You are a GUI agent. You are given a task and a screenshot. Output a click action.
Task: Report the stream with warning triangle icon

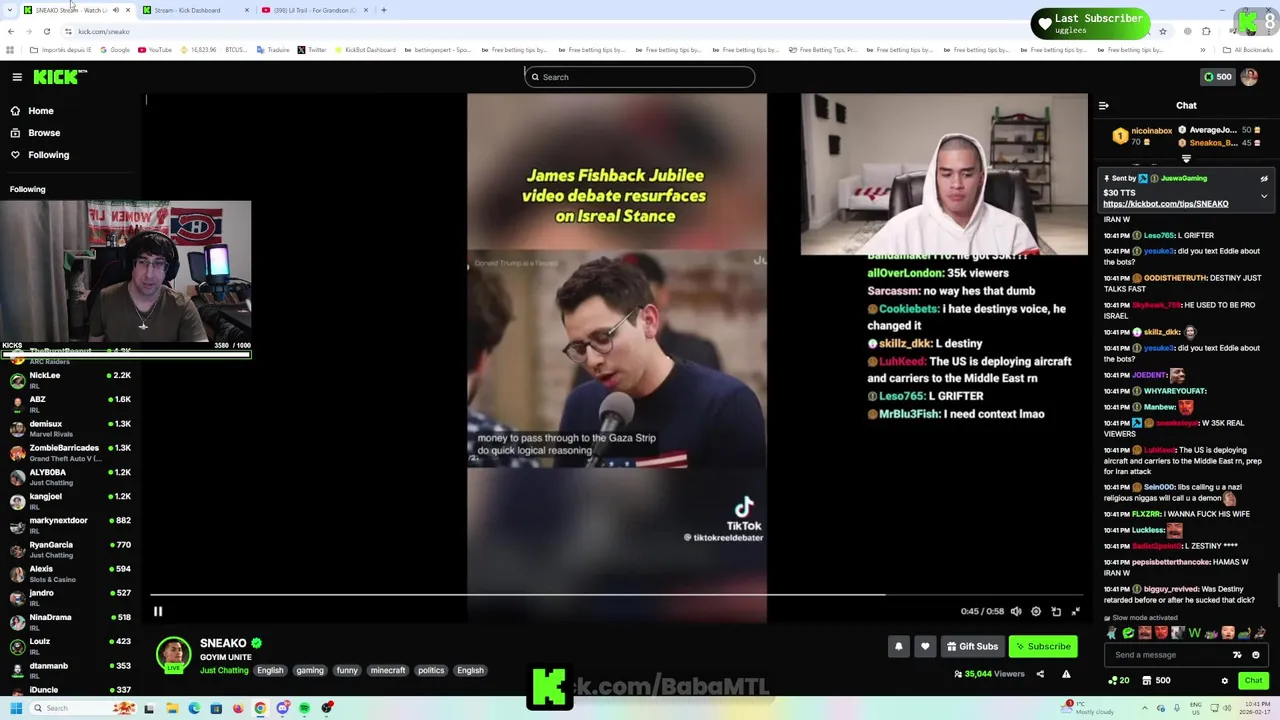pyautogui.click(x=1066, y=674)
